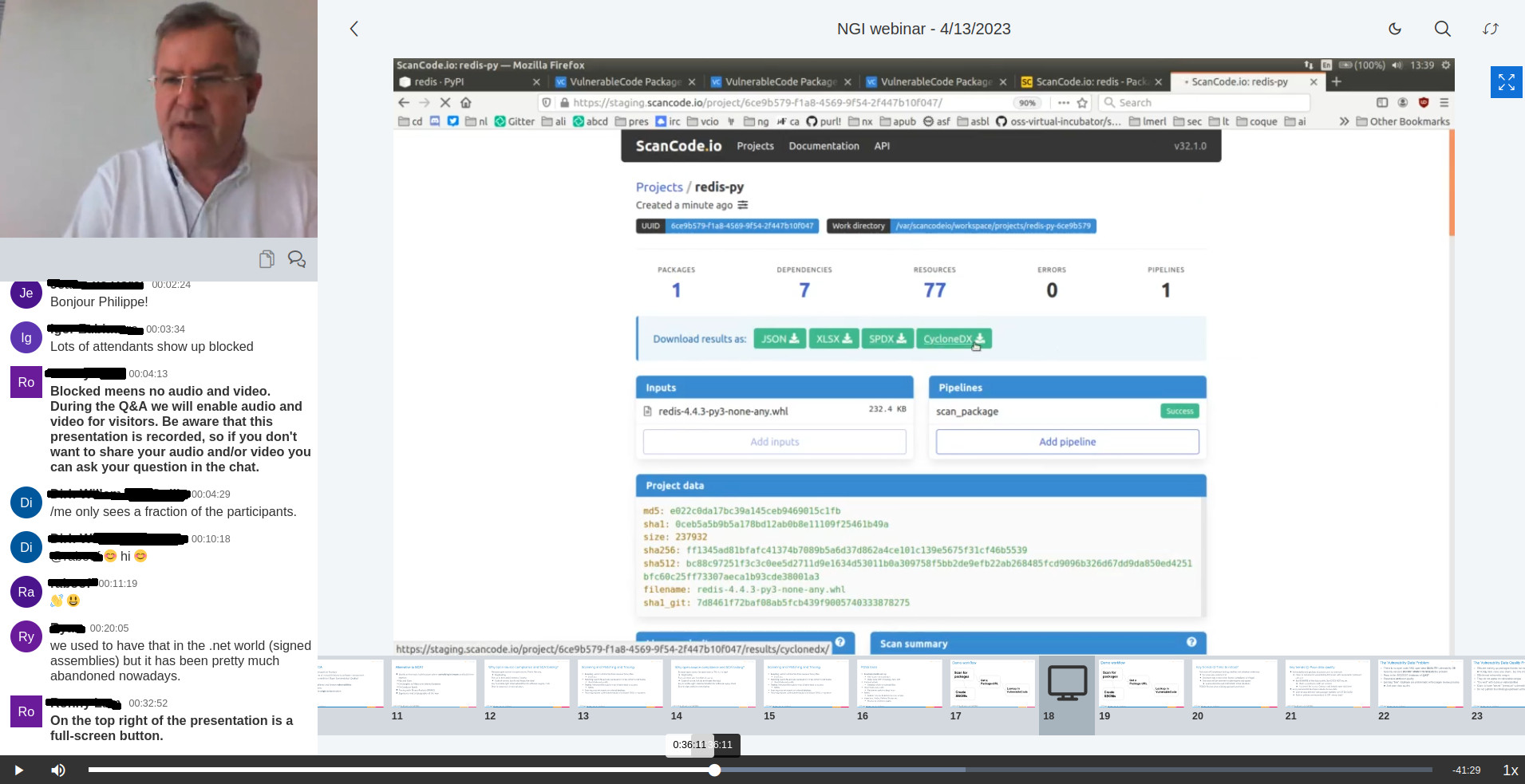Click the Firefox back arrow
The height and width of the screenshot is (784, 1525).
click(404, 102)
